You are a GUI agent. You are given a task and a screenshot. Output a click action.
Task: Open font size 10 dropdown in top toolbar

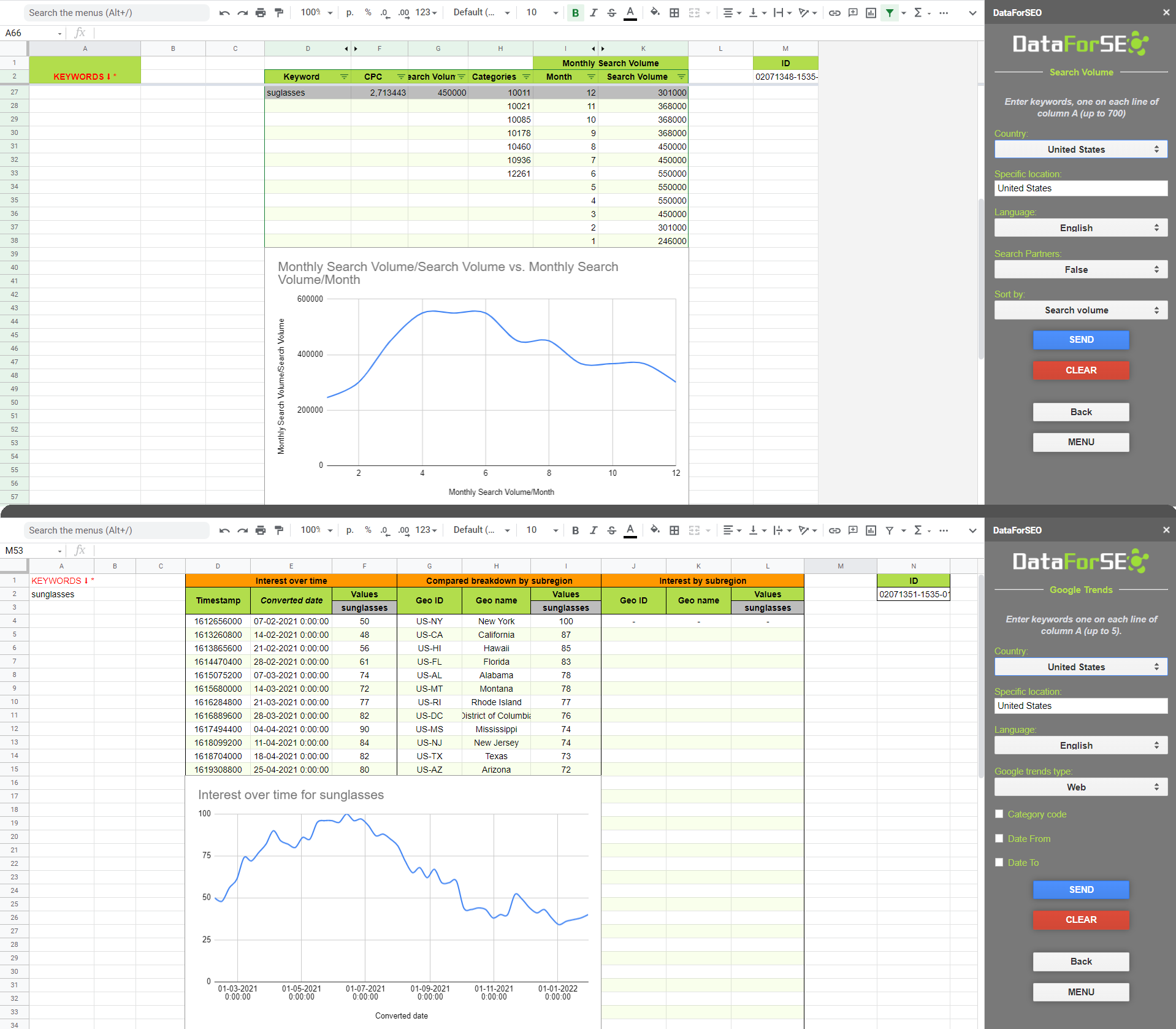tap(542, 13)
